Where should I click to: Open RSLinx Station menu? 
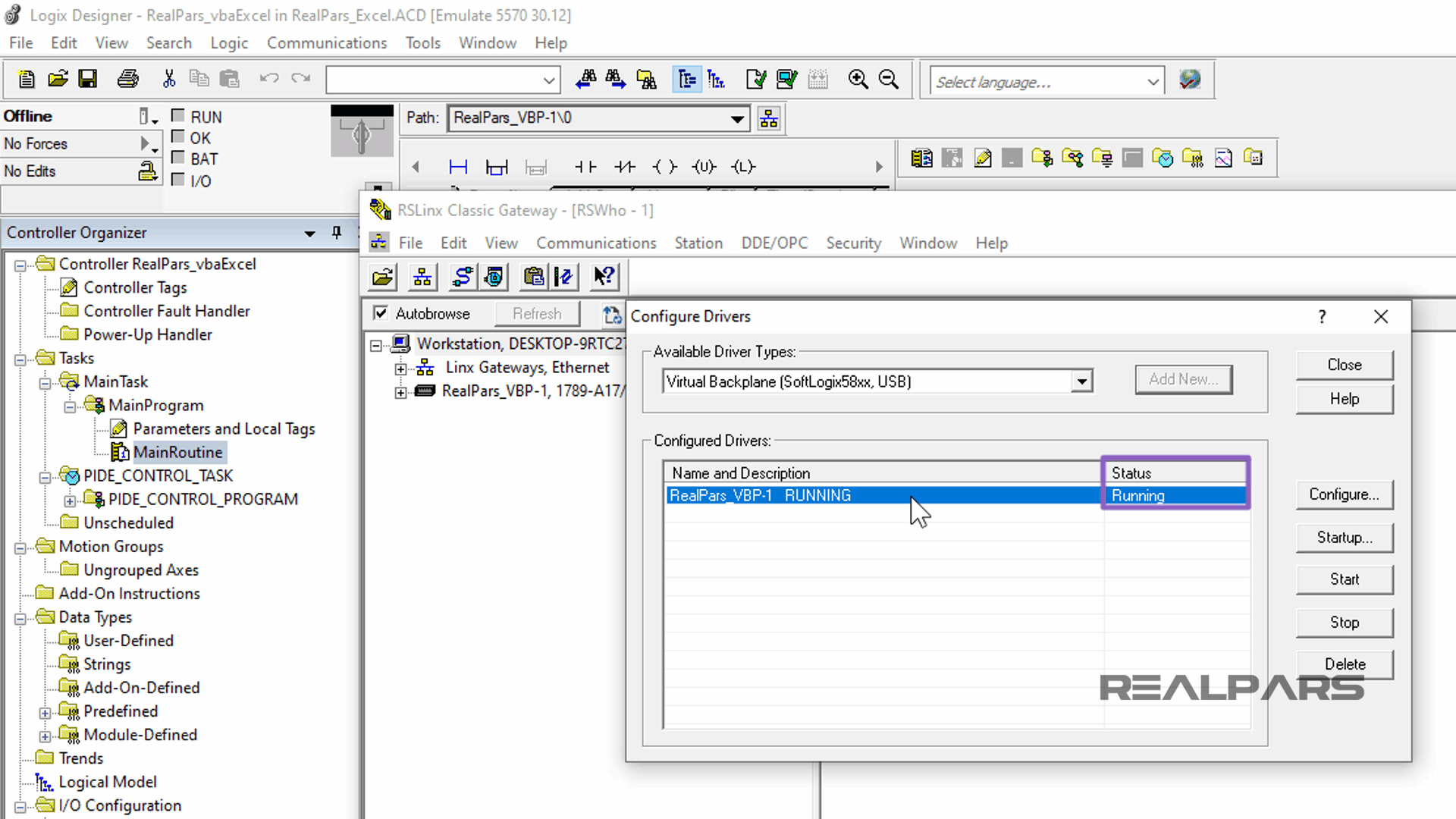[x=698, y=243]
